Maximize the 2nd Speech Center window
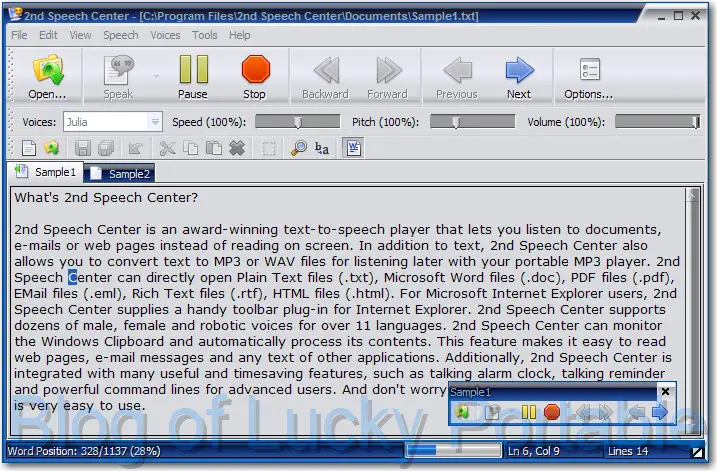Viewport: 717px width, 471px height. [x=679, y=16]
